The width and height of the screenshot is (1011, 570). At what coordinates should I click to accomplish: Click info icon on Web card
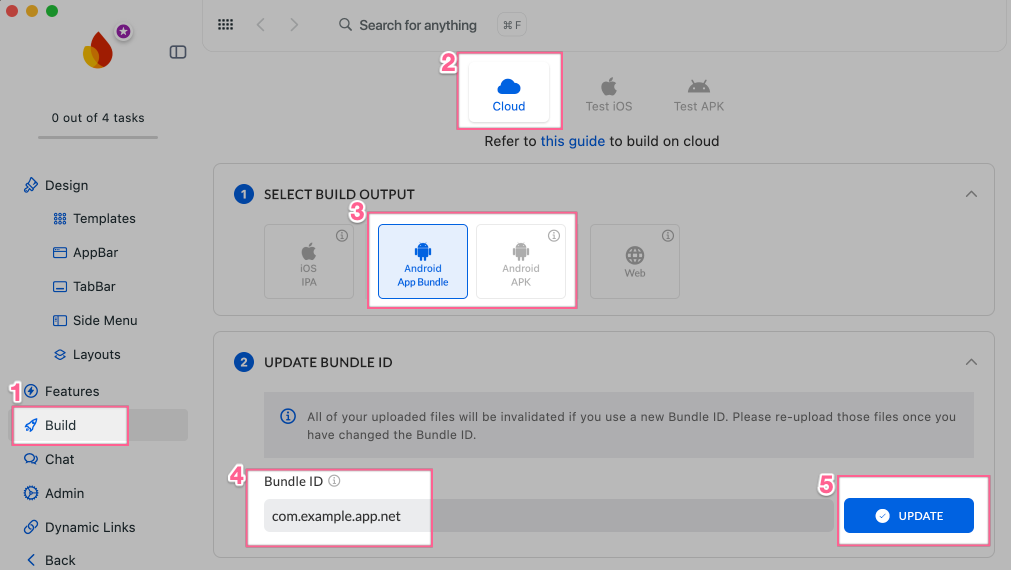(667, 237)
